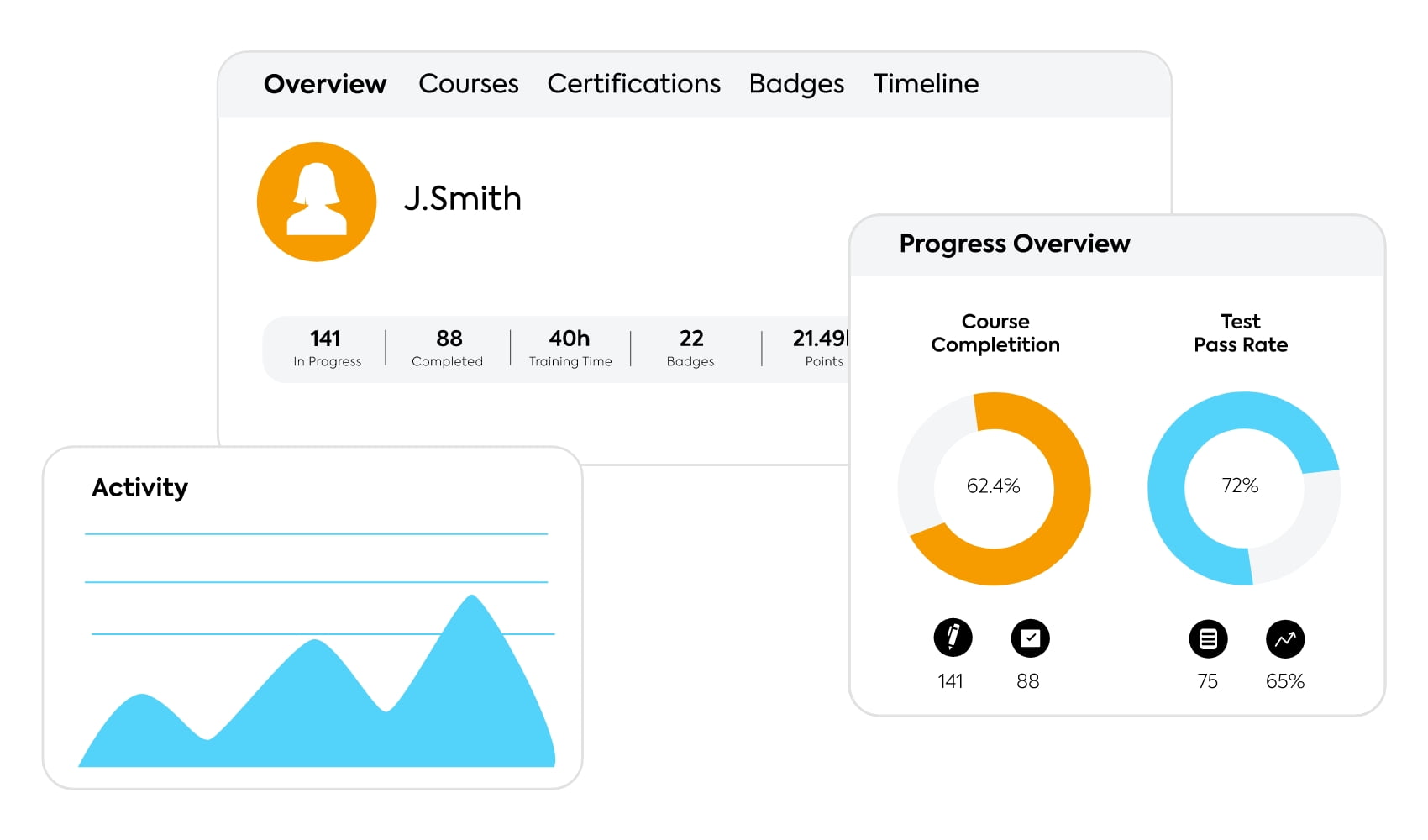The image size is (1428, 840).
Task: Click the Progress Overview heading
Action: pos(1015,244)
